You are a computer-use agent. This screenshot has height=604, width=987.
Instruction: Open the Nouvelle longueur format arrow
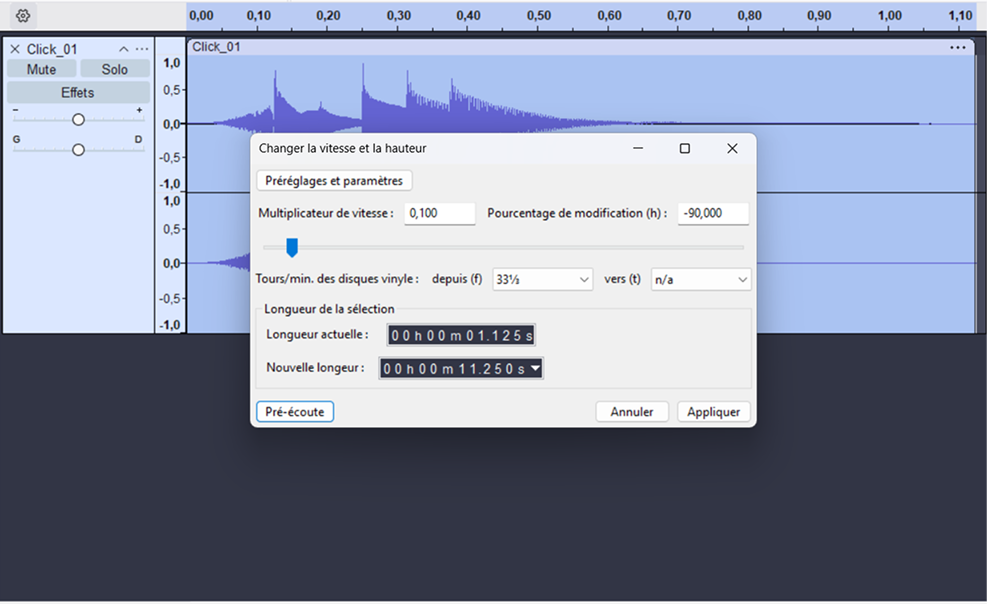tap(535, 369)
